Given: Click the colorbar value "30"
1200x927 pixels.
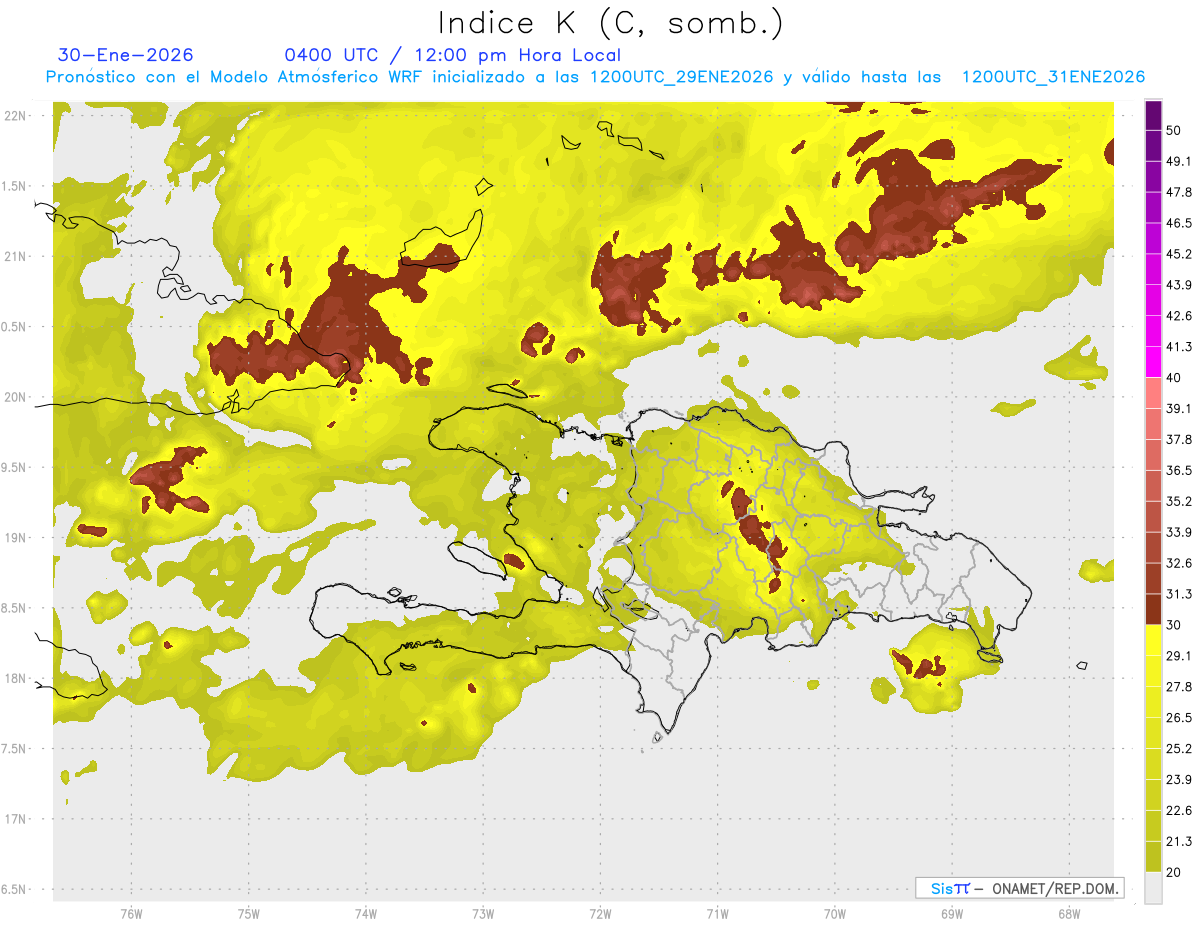Looking at the screenshot, I should [x=1174, y=625].
